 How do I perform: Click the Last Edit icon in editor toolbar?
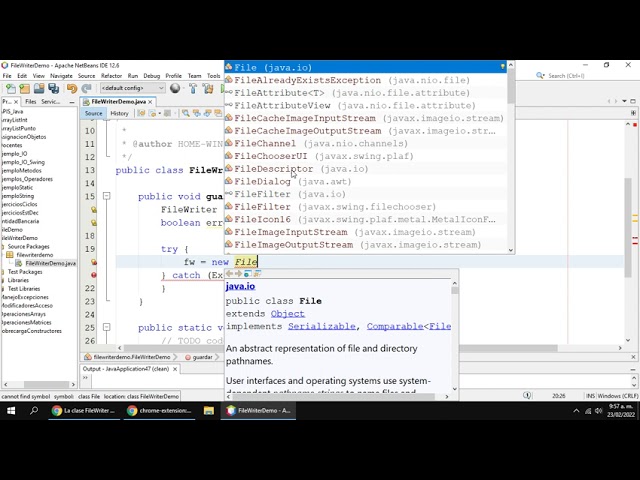(x=141, y=113)
